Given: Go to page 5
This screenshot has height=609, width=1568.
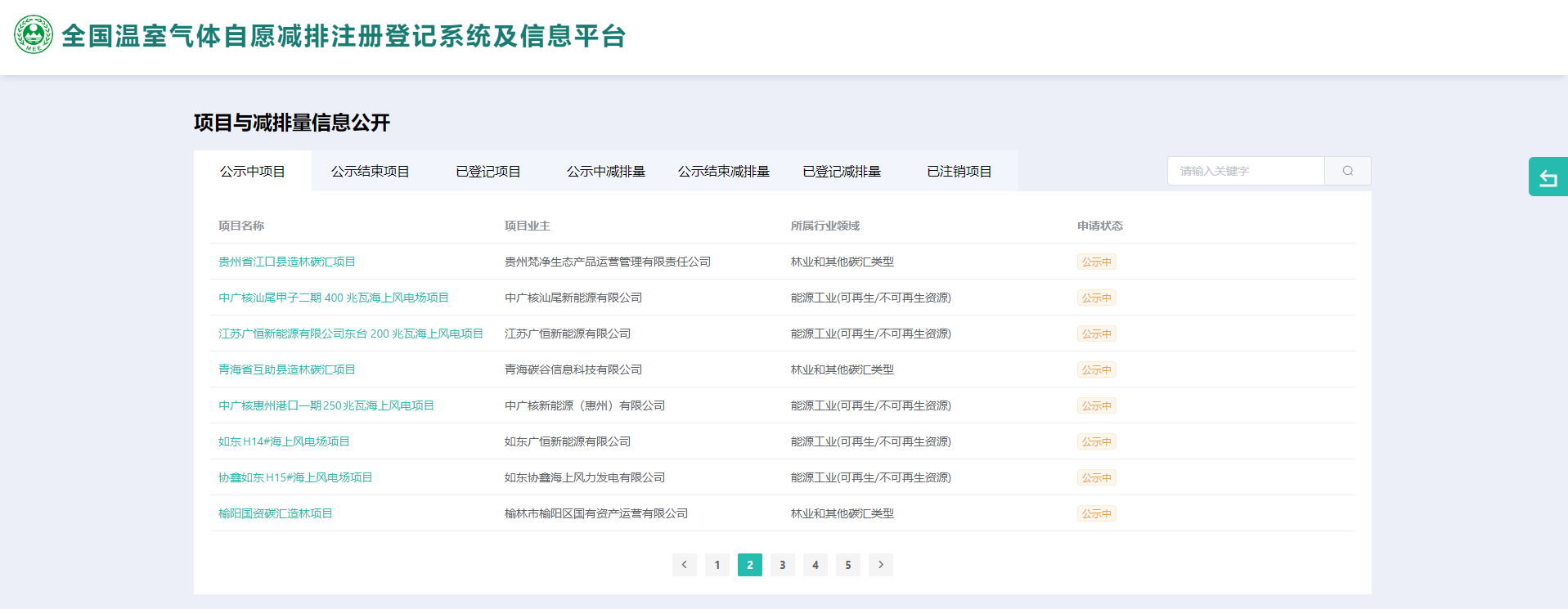Looking at the screenshot, I should pos(848,565).
